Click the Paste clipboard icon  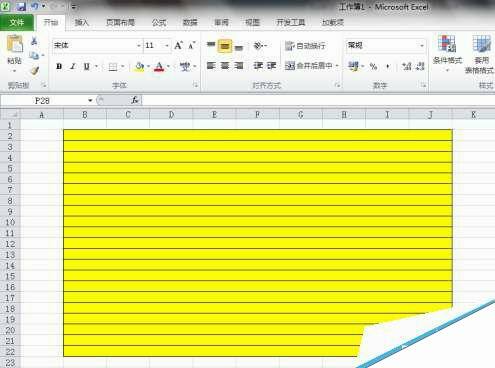tap(15, 43)
